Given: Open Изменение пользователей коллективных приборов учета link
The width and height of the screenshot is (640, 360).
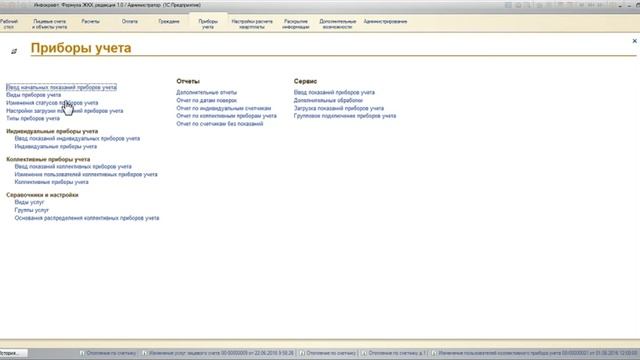Looking at the screenshot, I should point(86,174).
